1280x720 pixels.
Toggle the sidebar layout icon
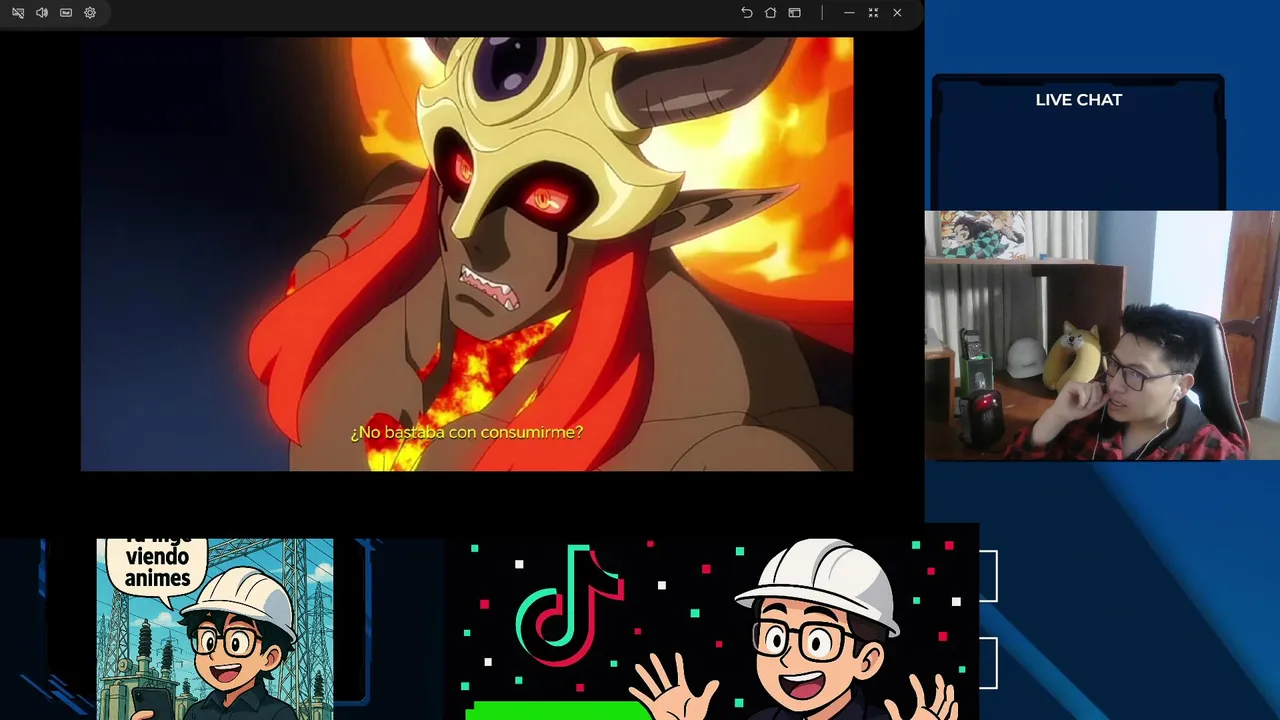[794, 13]
